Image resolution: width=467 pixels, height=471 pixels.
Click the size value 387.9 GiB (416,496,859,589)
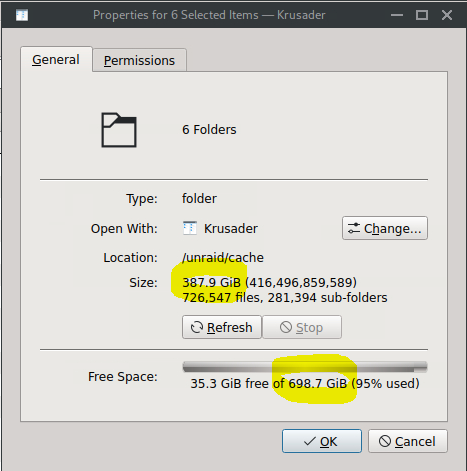click(269, 283)
